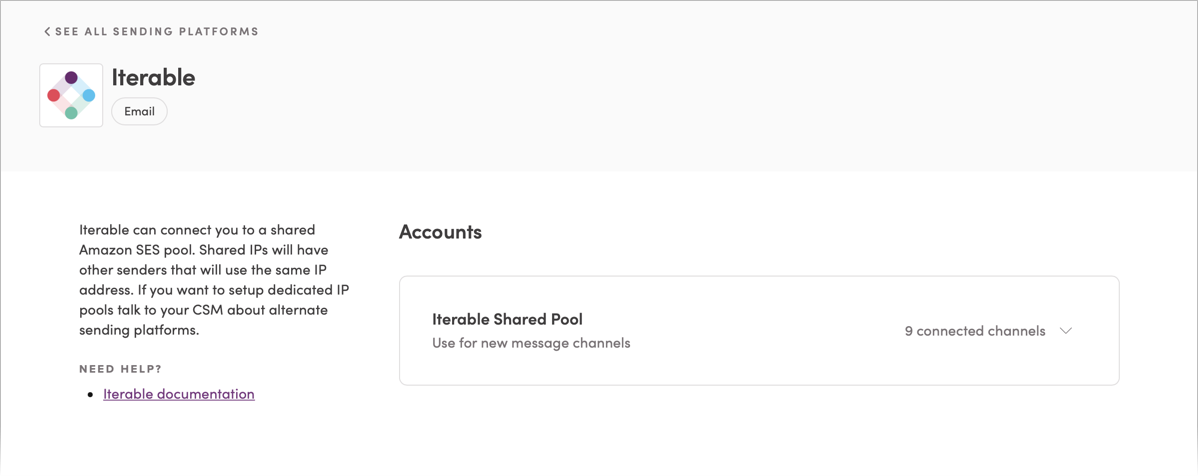Click the Iterable logo thumbnail
Screen dimensions: 1198x476
pyautogui.click(x=71, y=96)
